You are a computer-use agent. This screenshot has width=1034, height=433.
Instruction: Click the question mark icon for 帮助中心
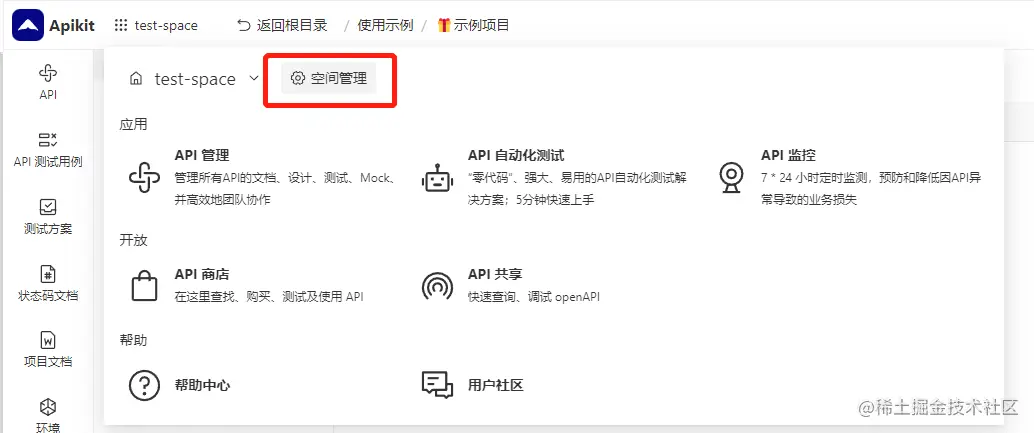(144, 386)
